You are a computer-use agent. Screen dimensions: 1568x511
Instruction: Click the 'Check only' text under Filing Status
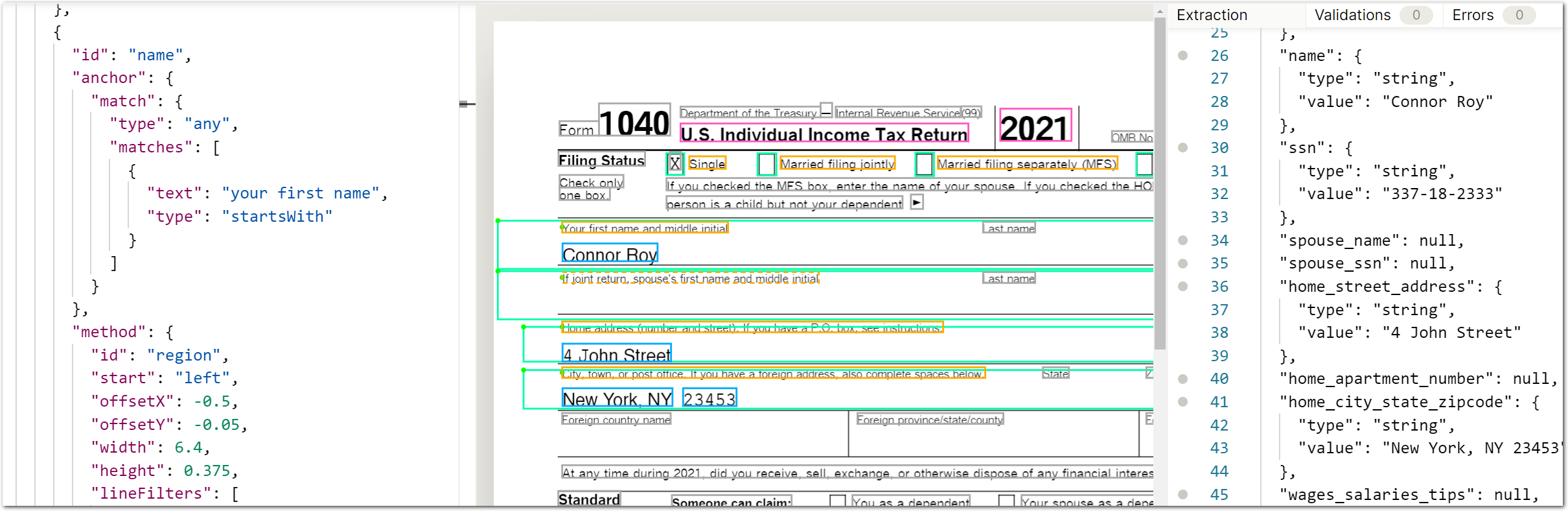[591, 182]
